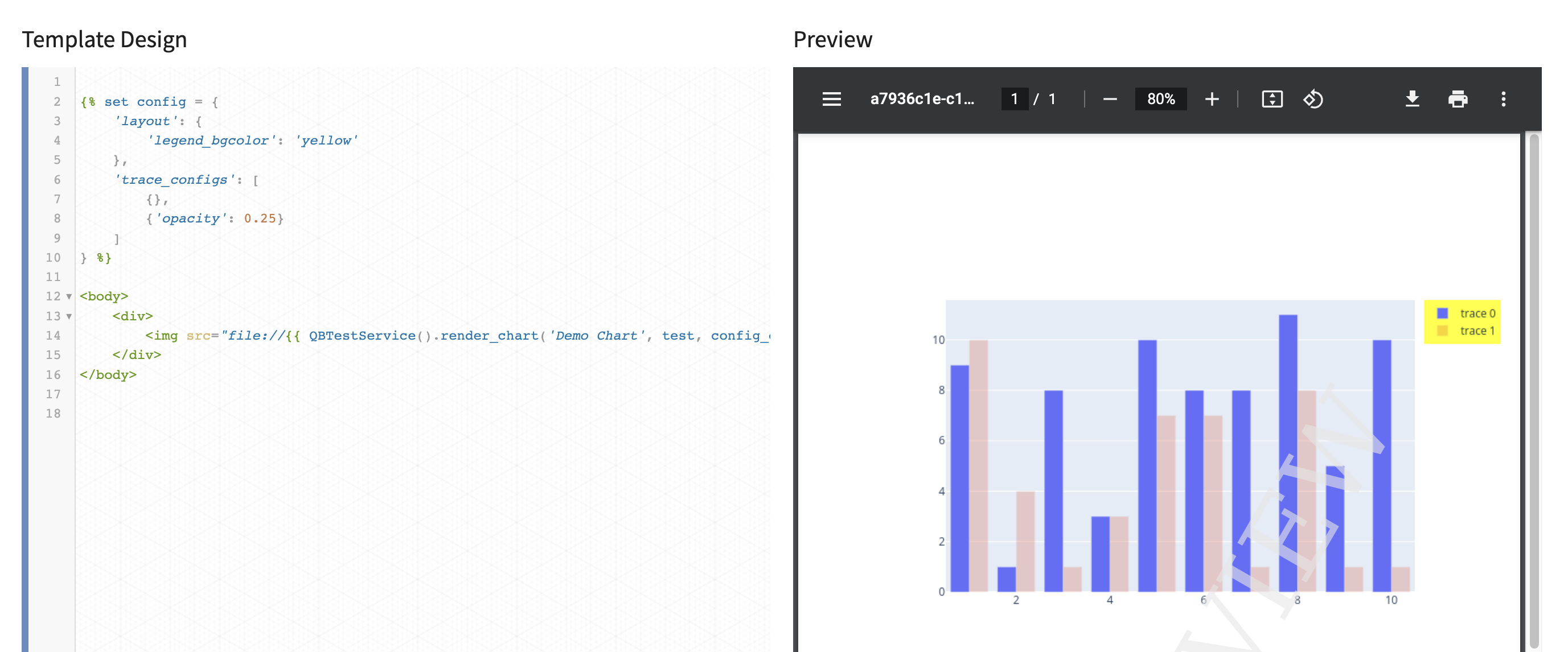Click the 80% zoom level field

pyautogui.click(x=1160, y=99)
